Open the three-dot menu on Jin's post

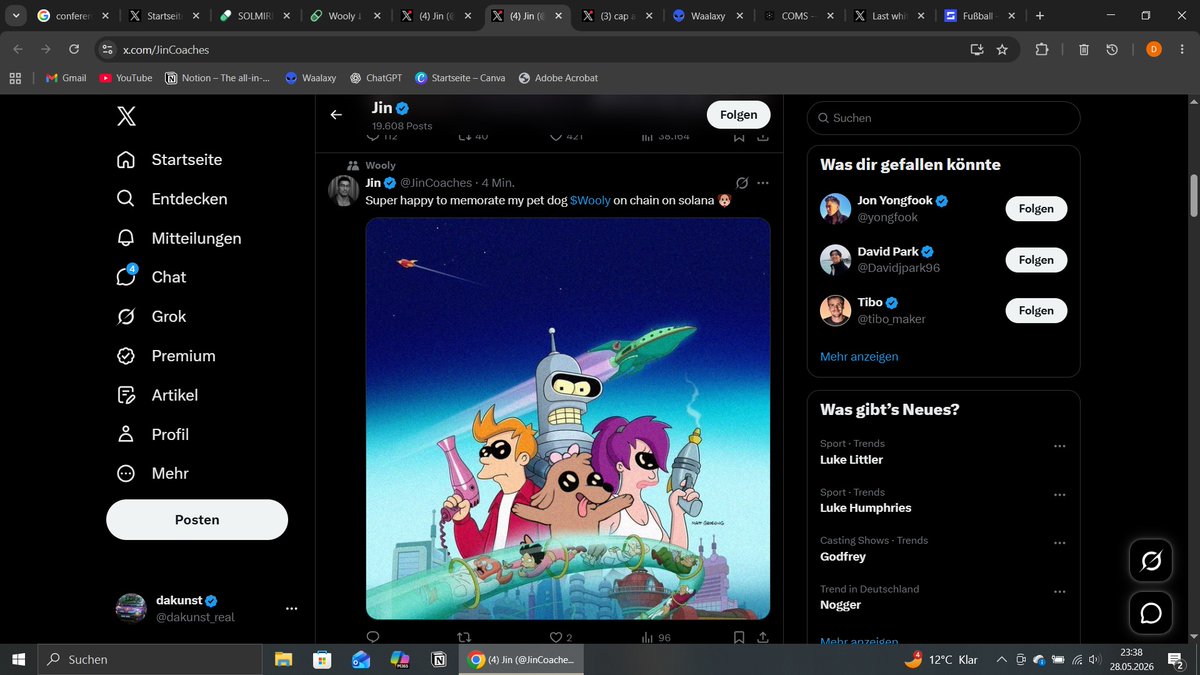click(x=763, y=183)
